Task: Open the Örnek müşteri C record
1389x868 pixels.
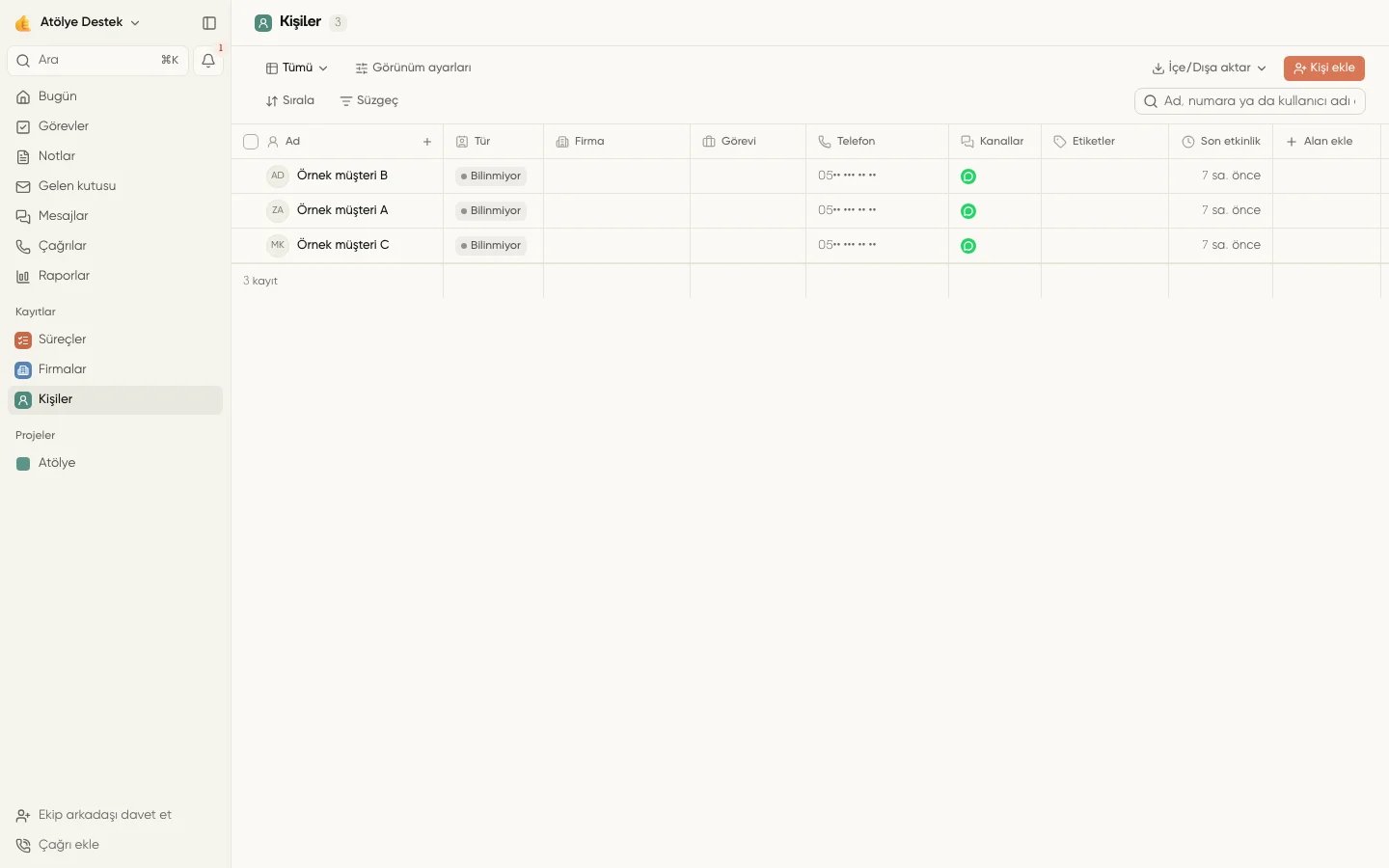Action: coord(343,245)
